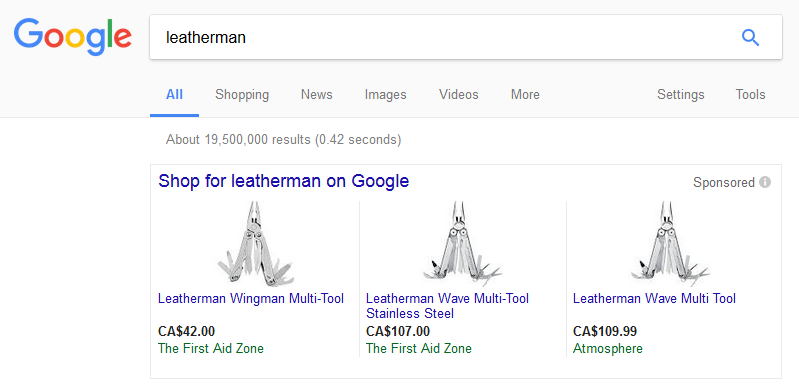Image resolution: width=799 pixels, height=391 pixels.
Task: Open the search Tools options
Action: tap(750, 95)
